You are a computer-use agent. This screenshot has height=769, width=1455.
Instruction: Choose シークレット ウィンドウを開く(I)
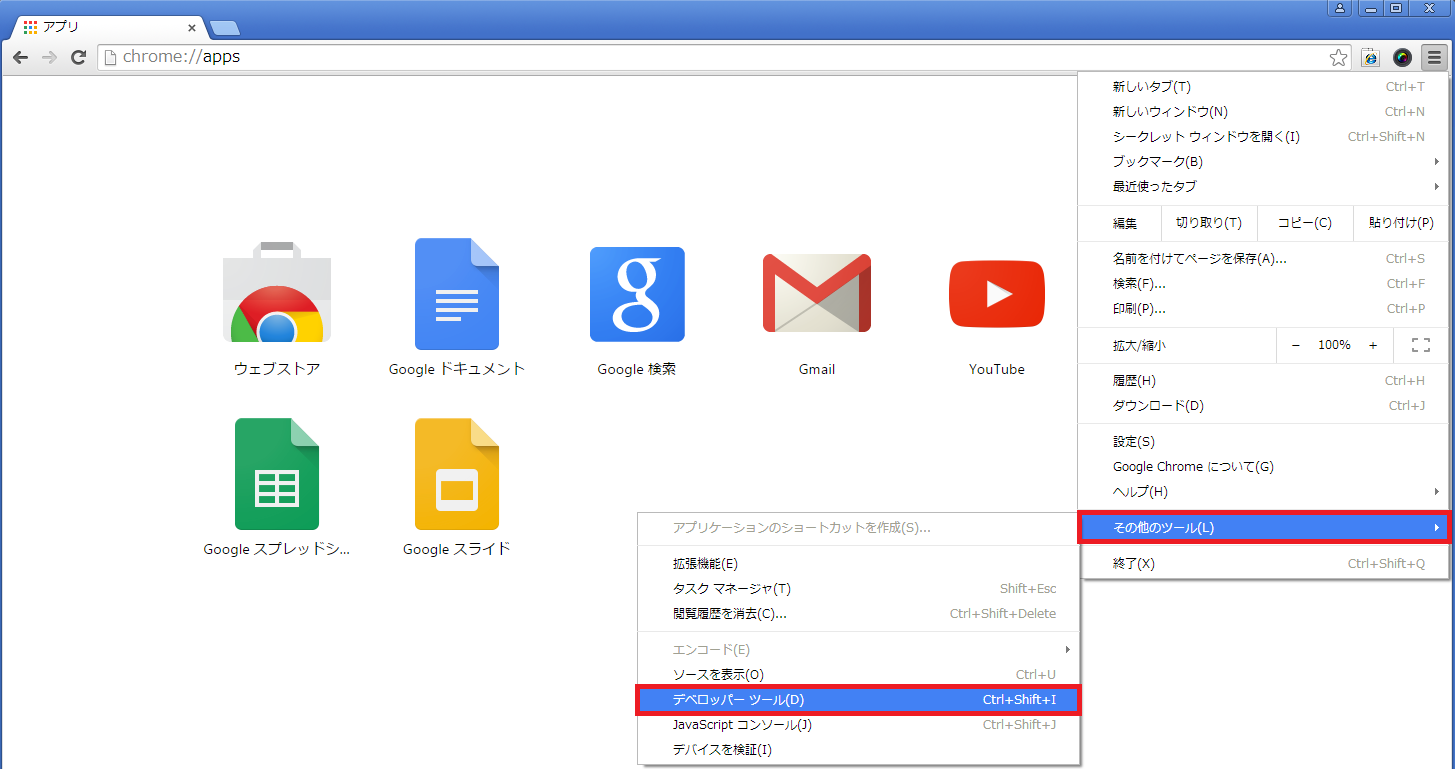point(1264,137)
